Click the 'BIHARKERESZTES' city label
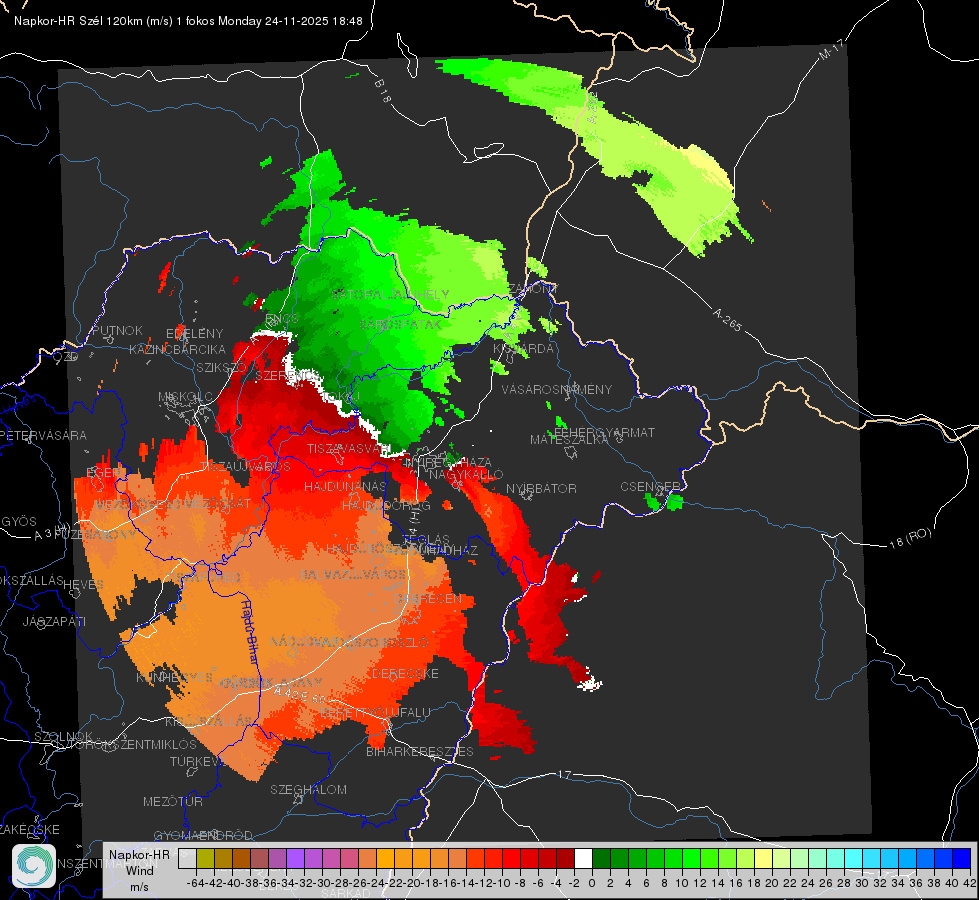The height and width of the screenshot is (900, 979). coord(420,751)
